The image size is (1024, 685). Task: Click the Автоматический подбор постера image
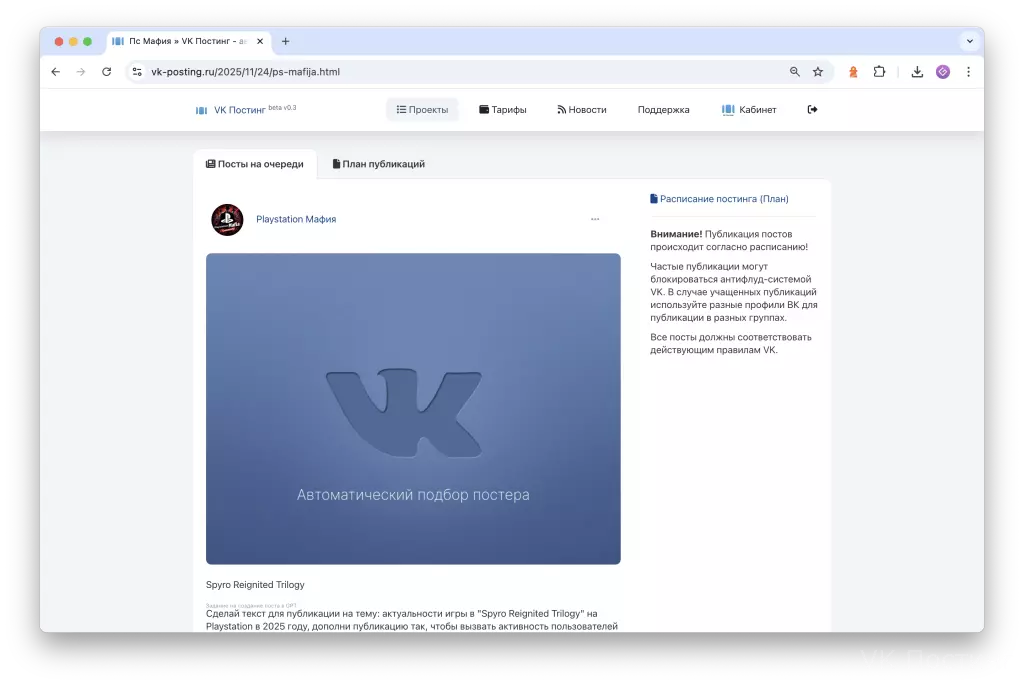pyautogui.click(x=413, y=409)
